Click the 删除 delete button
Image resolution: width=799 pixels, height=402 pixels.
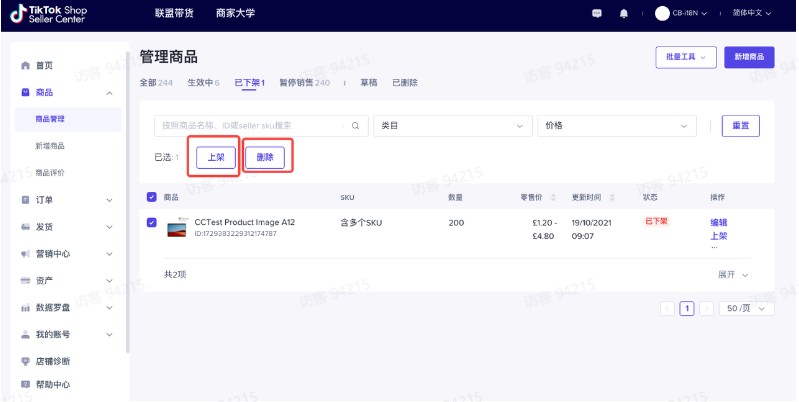tap(265, 158)
